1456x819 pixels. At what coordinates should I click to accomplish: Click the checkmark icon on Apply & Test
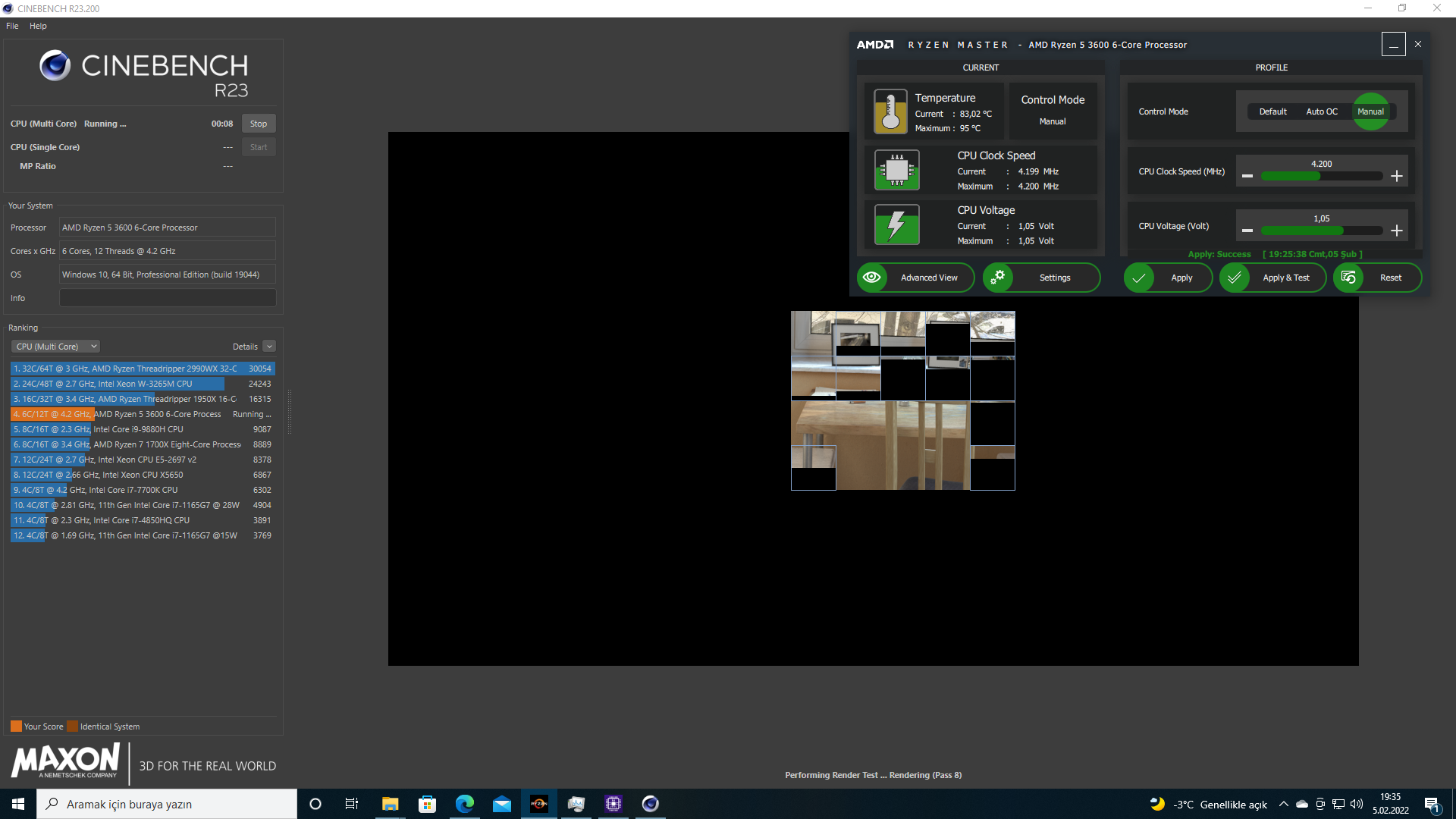click(1235, 278)
